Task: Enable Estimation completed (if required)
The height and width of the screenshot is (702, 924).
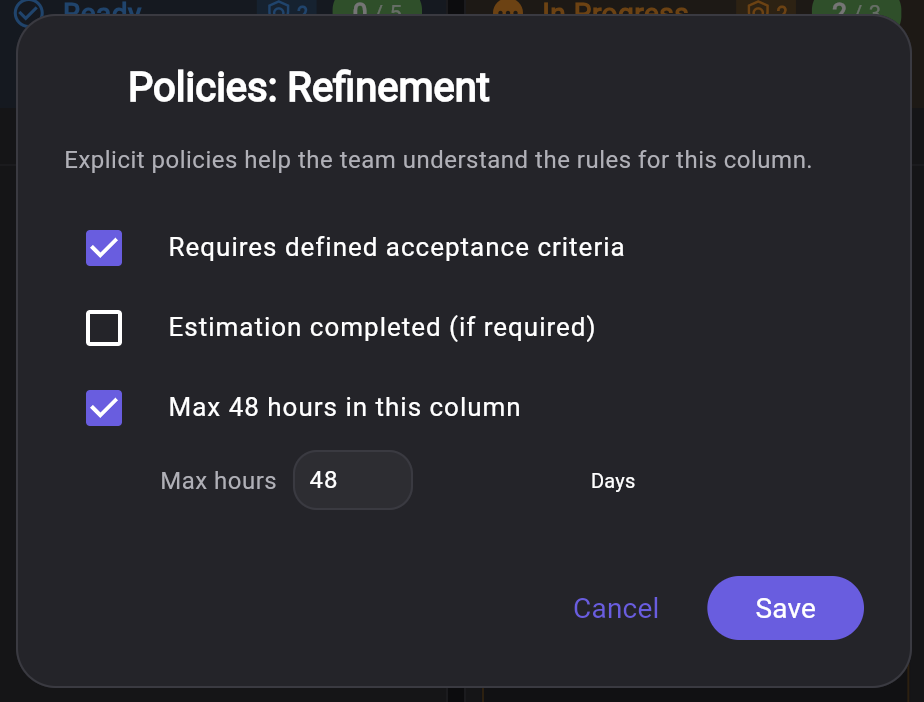Action: tap(103, 327)
